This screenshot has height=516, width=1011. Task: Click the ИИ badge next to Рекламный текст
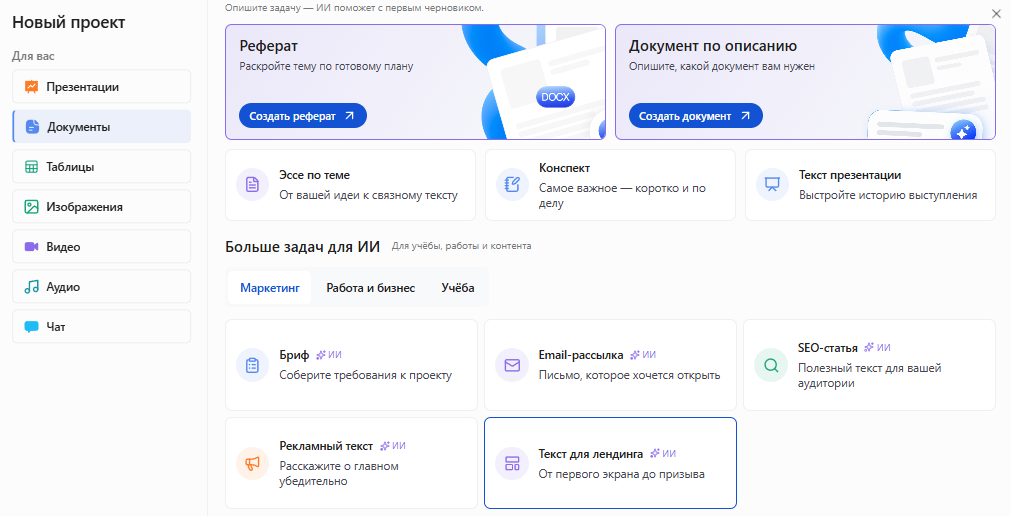393,446
